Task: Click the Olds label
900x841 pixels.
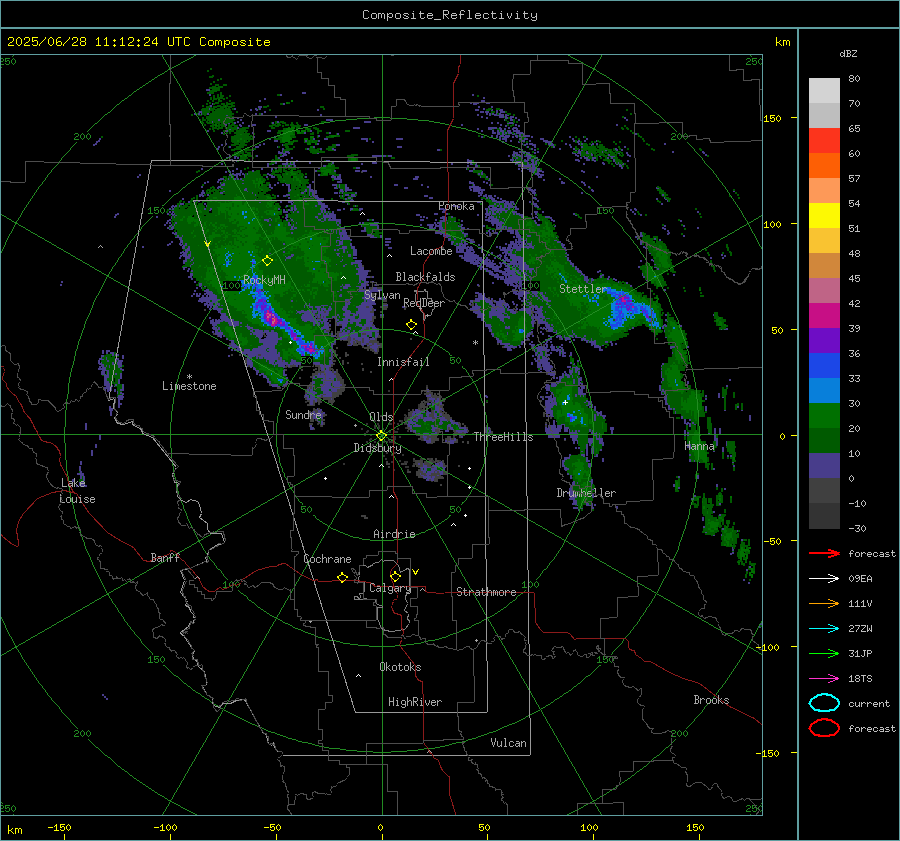Action: pos(381,417)
